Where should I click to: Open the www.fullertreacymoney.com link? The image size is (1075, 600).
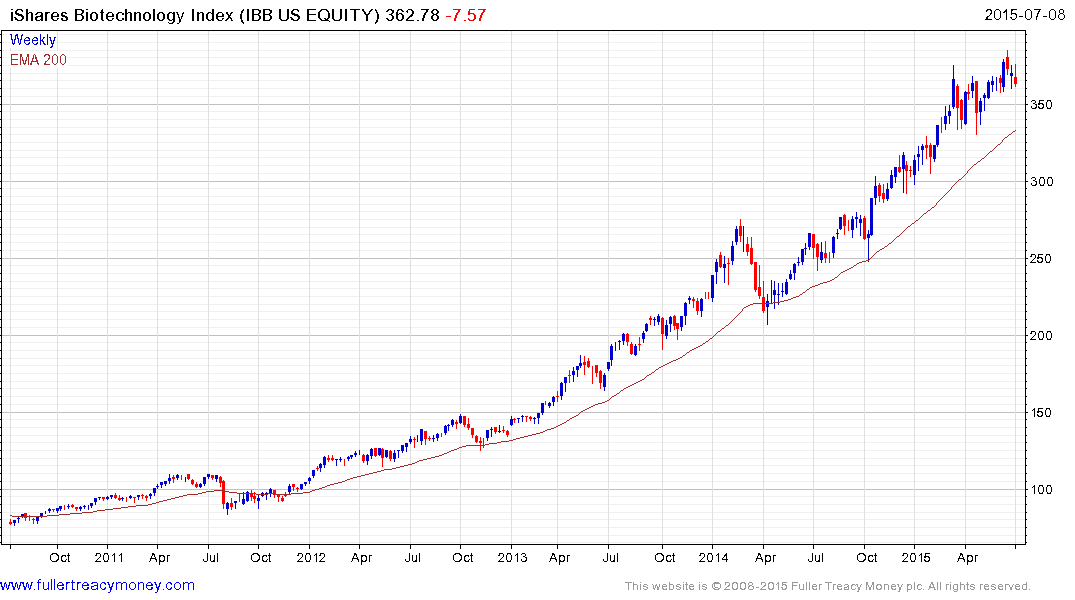97,585
